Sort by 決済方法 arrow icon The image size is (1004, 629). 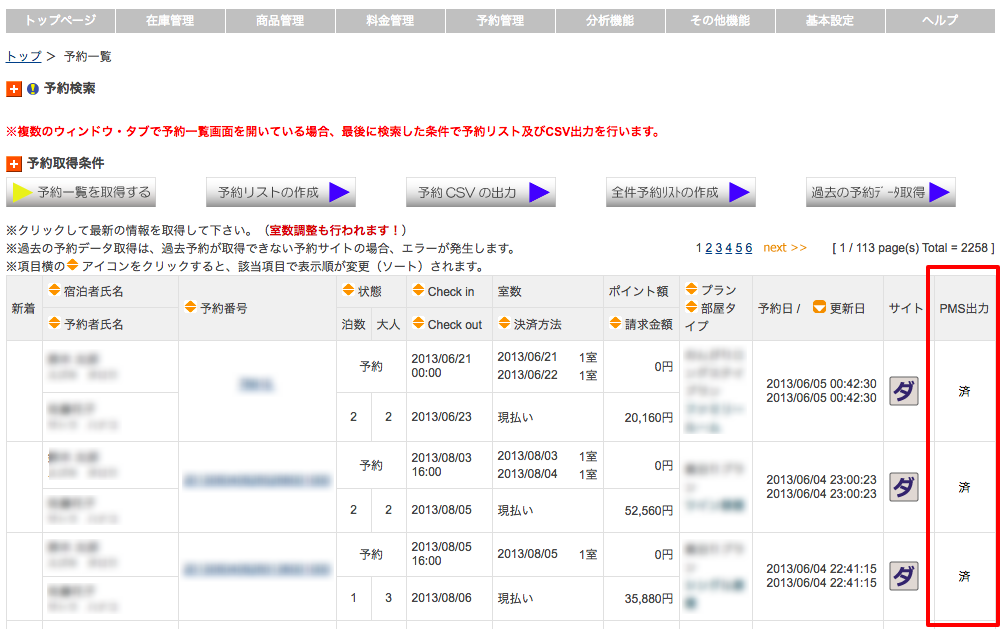[505, 323]
